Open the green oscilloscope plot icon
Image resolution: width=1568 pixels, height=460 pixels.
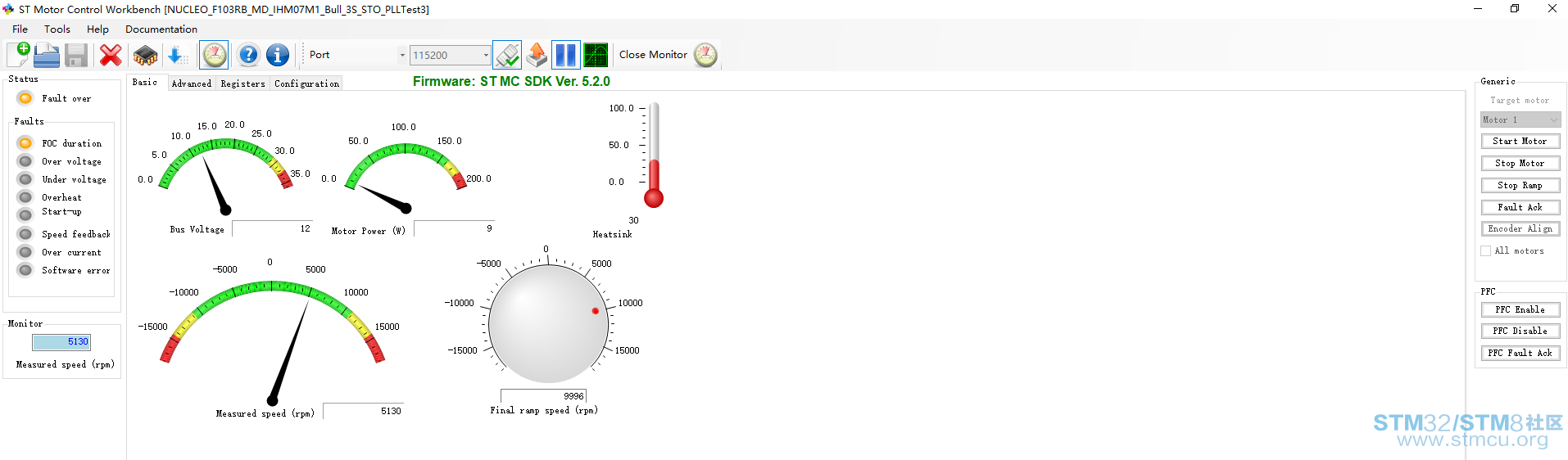coord(596,55)
